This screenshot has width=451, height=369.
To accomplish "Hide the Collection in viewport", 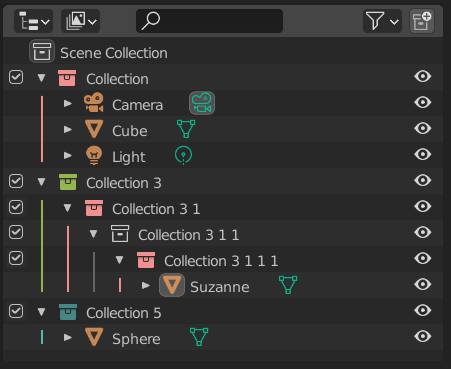I will pos(423,76).
